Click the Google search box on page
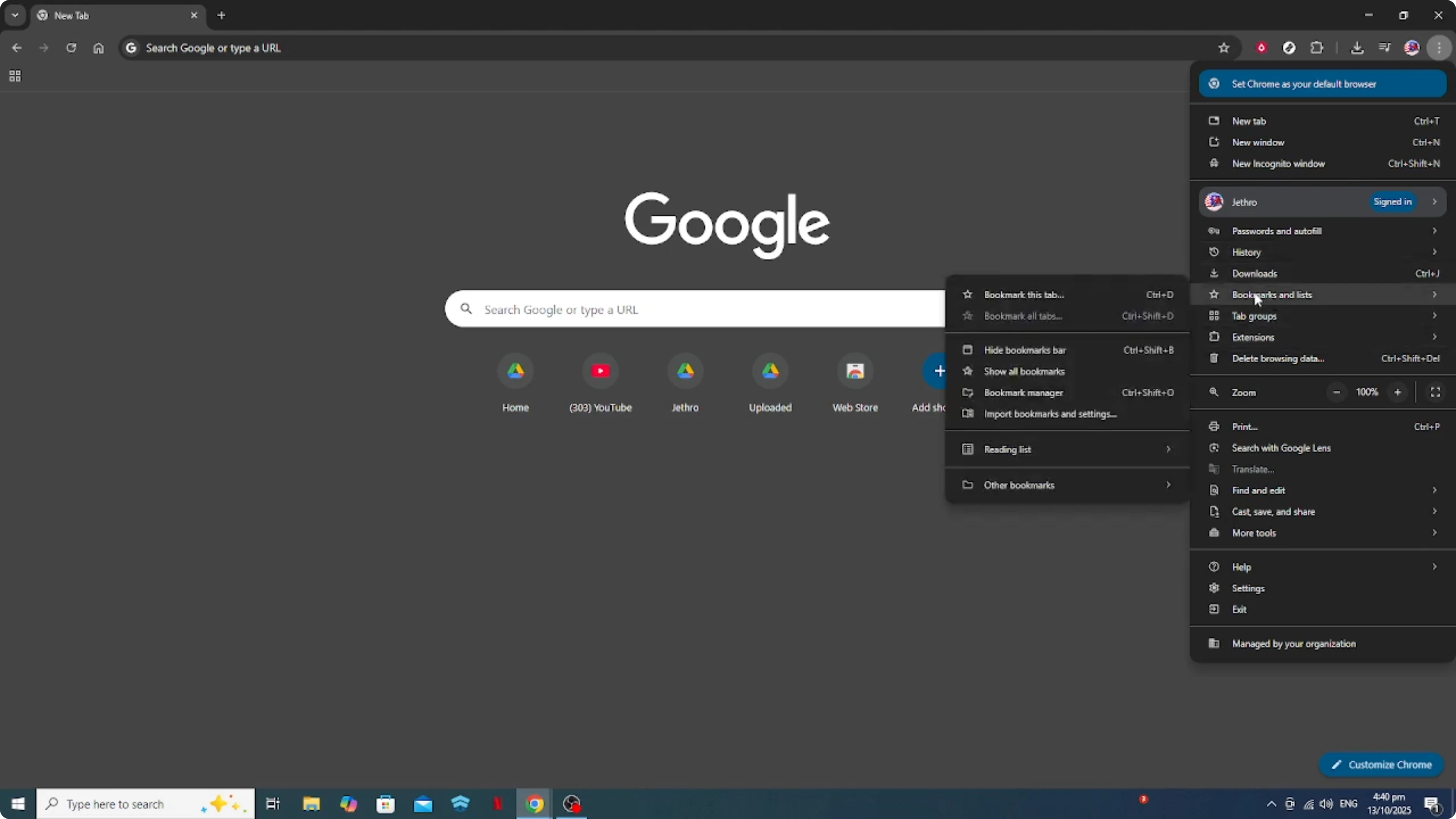Image resolution: width=1456 pixels, height=819 pixels. click(x=695, y=309)
